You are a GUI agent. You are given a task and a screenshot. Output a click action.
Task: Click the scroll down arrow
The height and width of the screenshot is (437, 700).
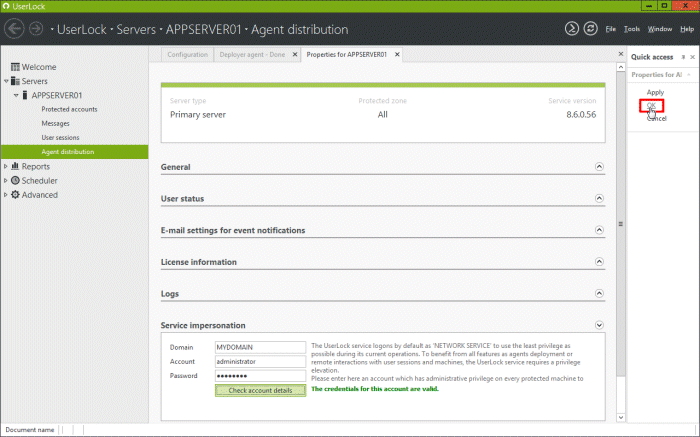pos(621,417)
